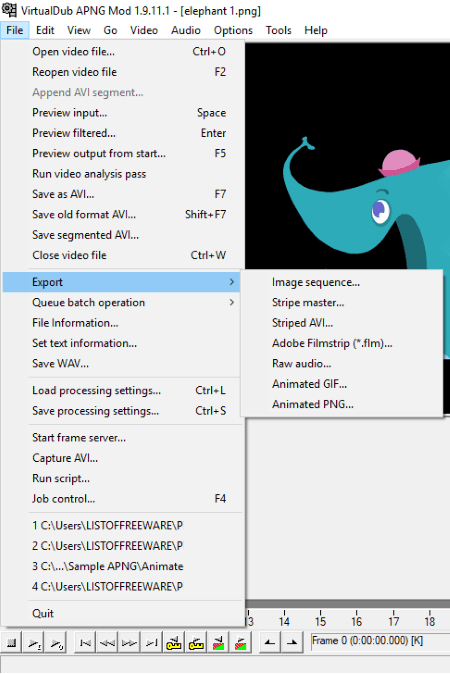Screen dimensions: 450x674
Task: Export Adobe Filmstrip (*.flm)
Action: pos(342,343)
